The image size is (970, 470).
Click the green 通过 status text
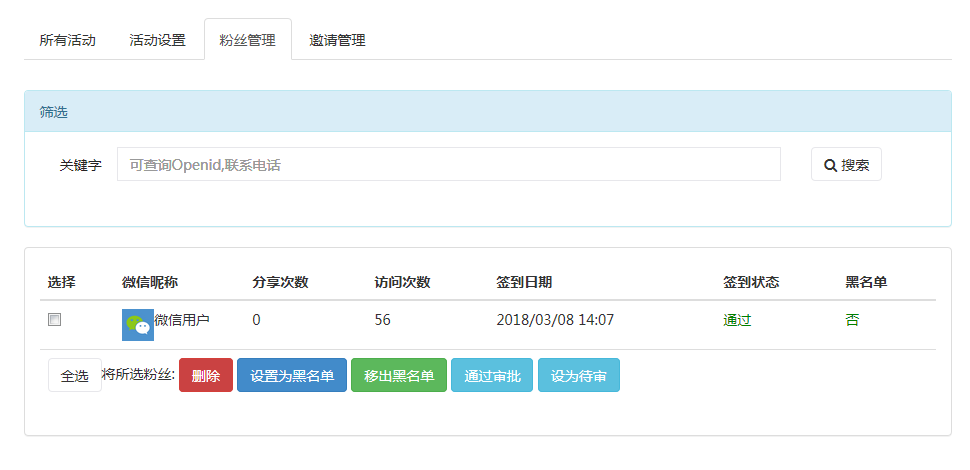tap(737, 320)
